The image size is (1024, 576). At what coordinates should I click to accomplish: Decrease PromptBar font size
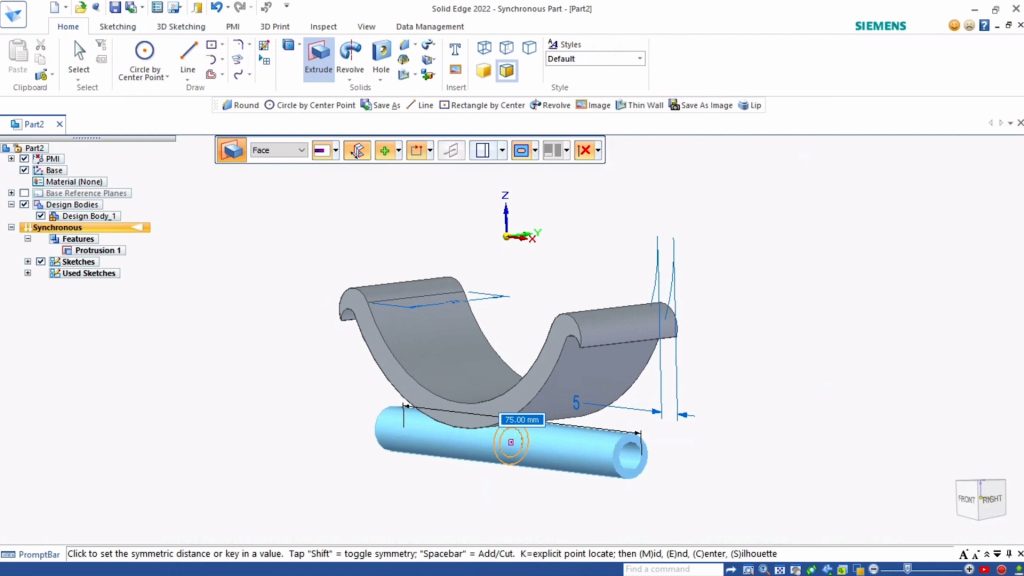(x=974, y=554)
